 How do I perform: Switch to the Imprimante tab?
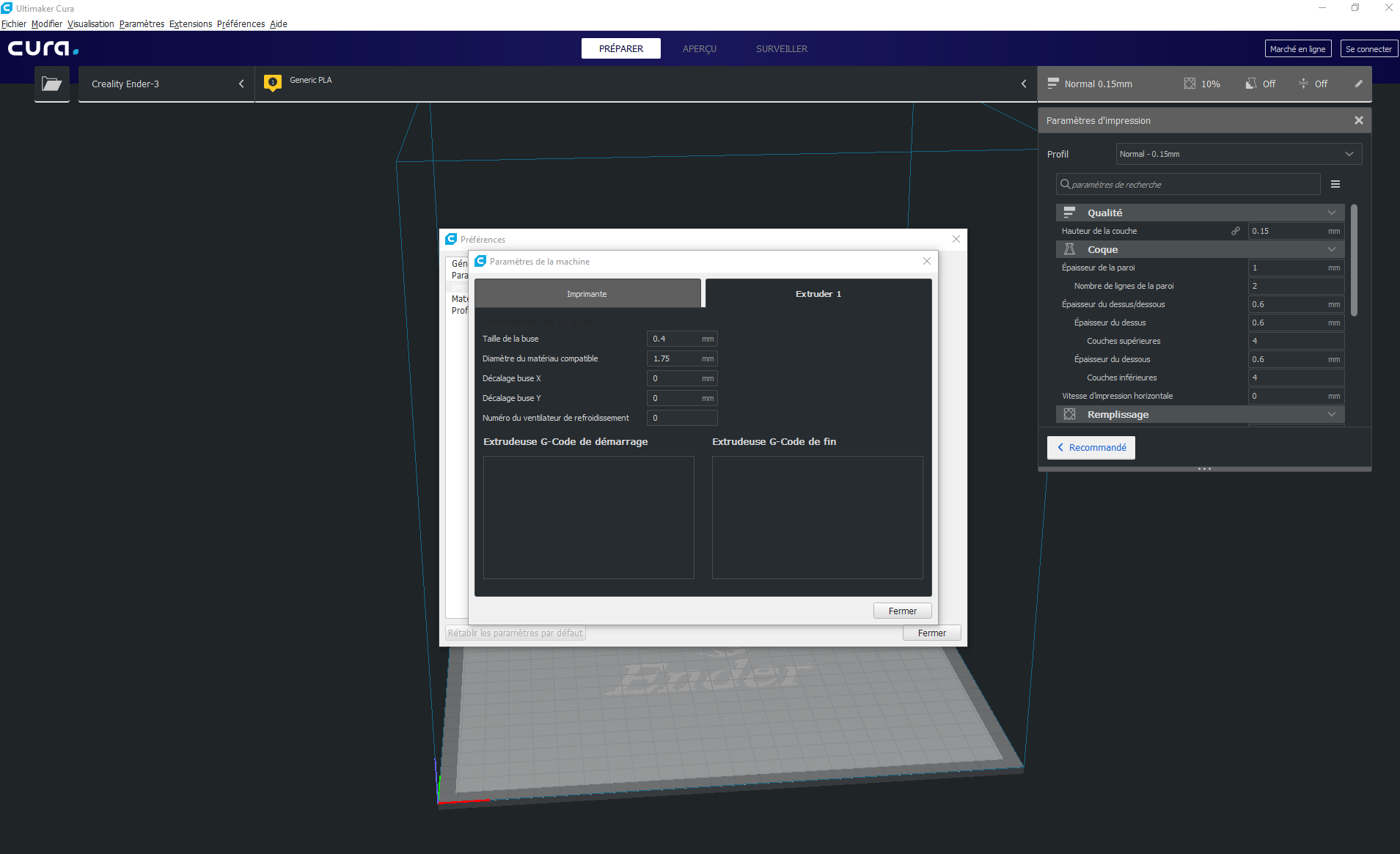587,293
